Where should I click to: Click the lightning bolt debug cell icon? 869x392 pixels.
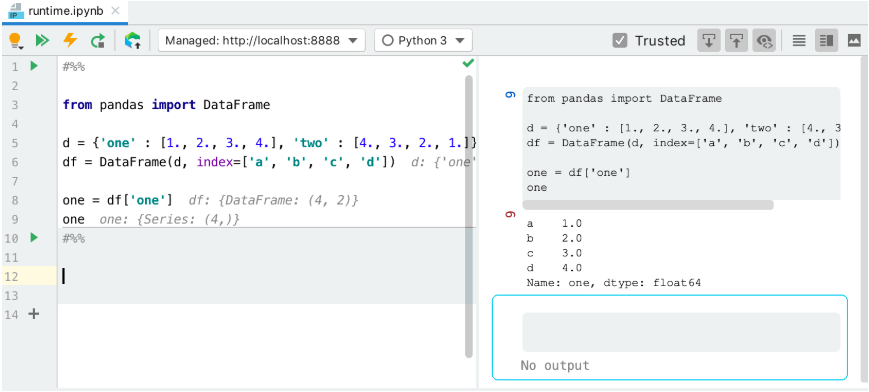coord(70,40)
